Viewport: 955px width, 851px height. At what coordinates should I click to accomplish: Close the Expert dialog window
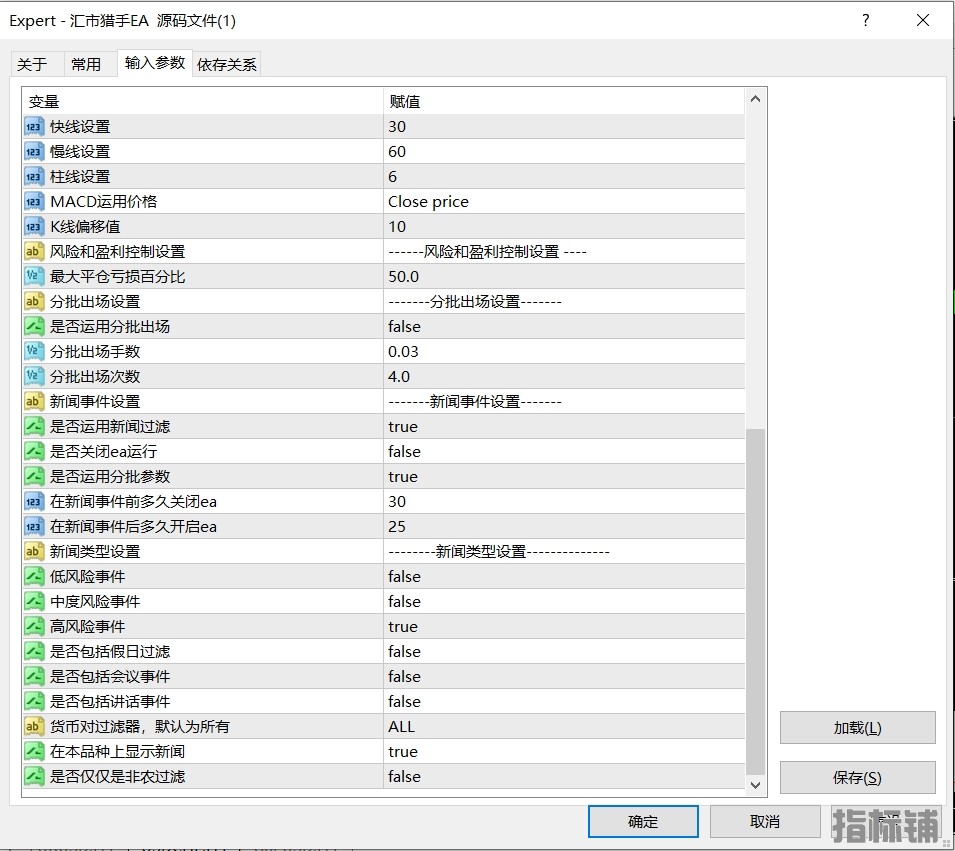pyautogui.click(x=923, y=20)
